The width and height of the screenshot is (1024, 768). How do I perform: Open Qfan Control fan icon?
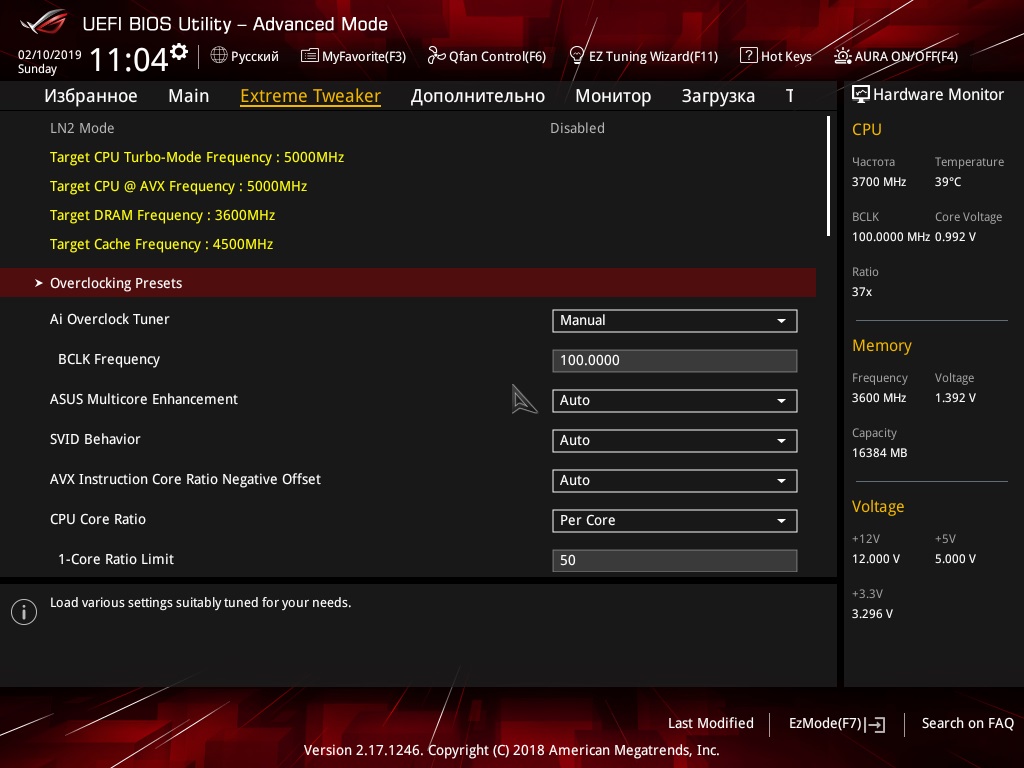(436, 56)
